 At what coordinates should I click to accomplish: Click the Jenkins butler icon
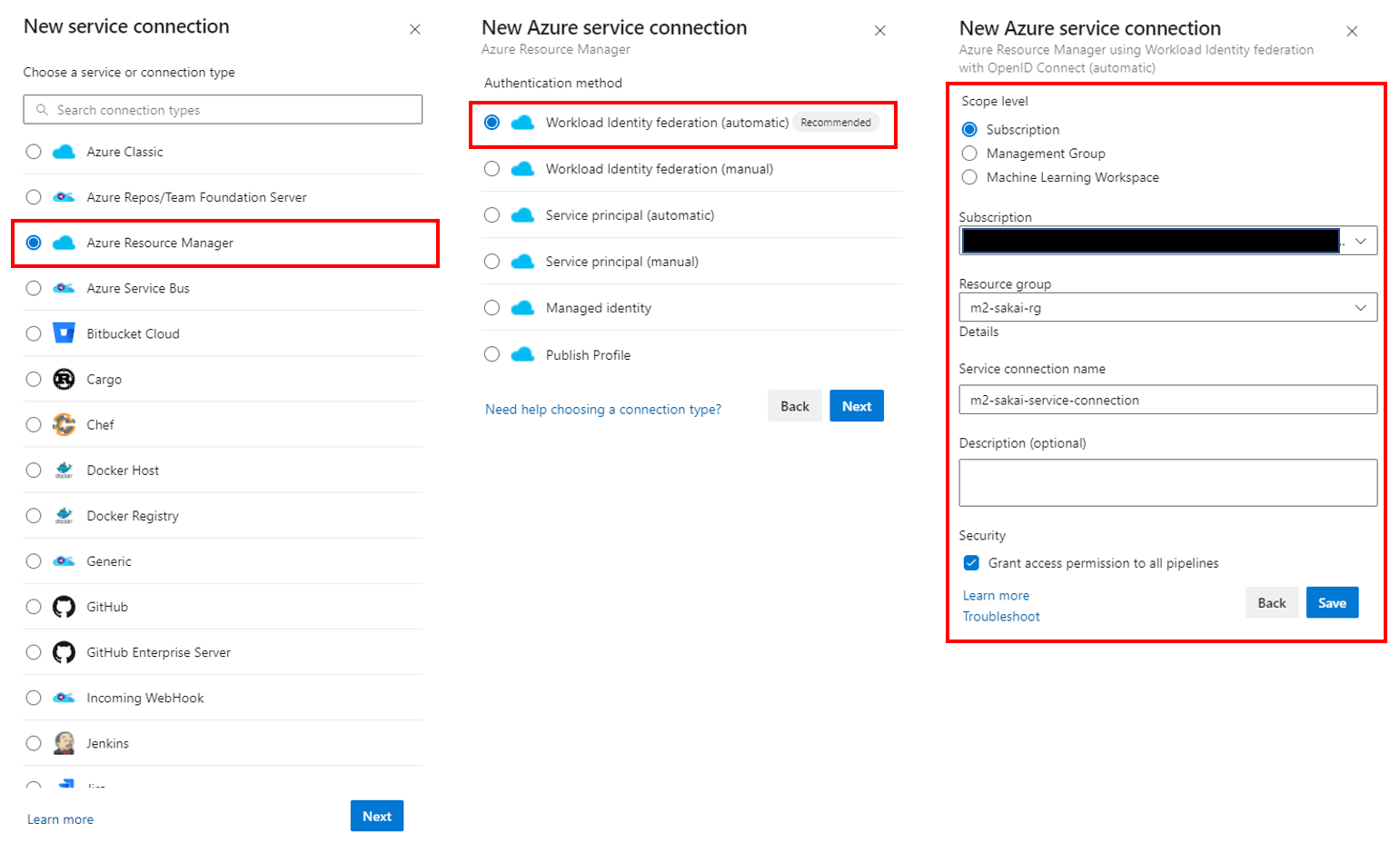click(64, 743)
